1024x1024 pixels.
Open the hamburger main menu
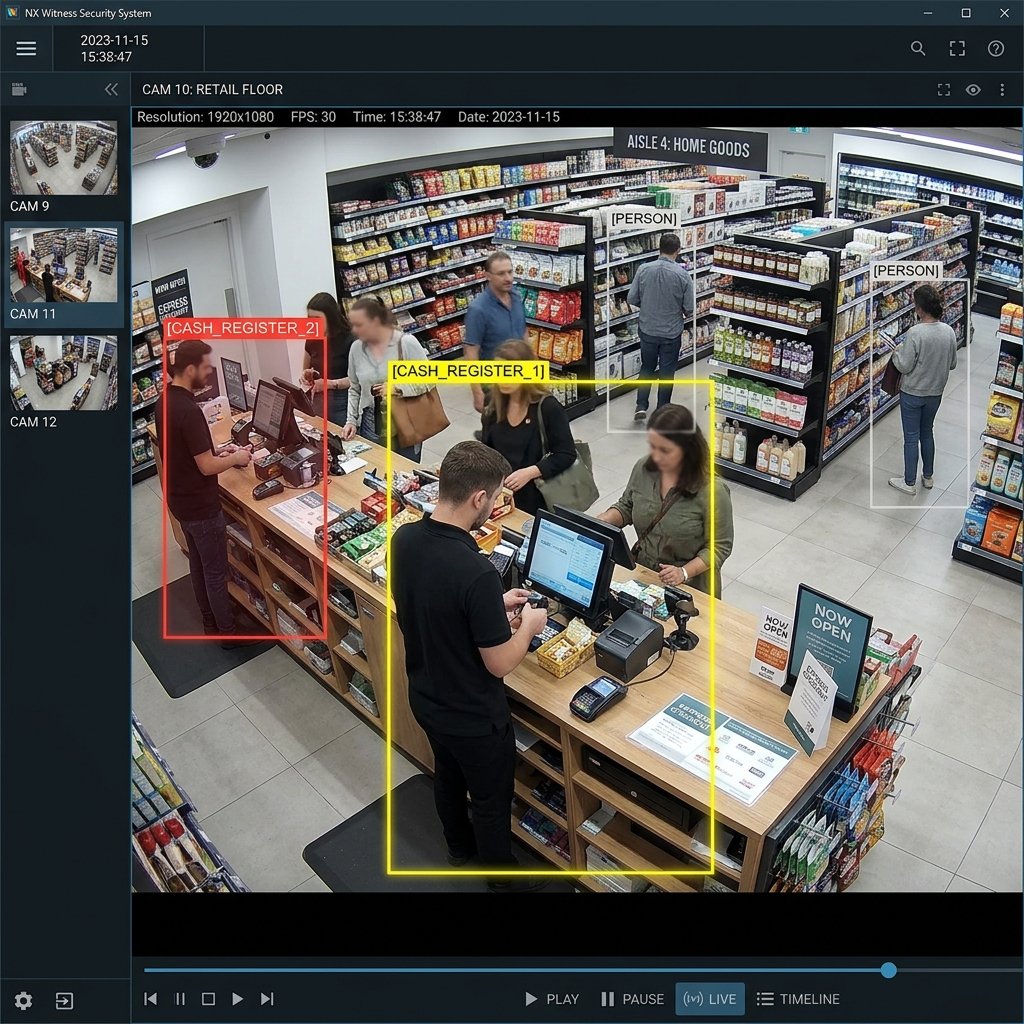point(26,48)
